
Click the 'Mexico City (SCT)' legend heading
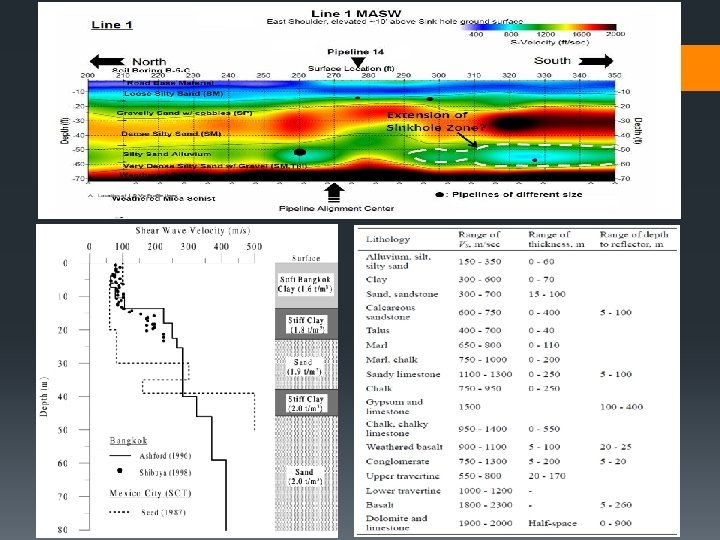[x=150, y=493]
